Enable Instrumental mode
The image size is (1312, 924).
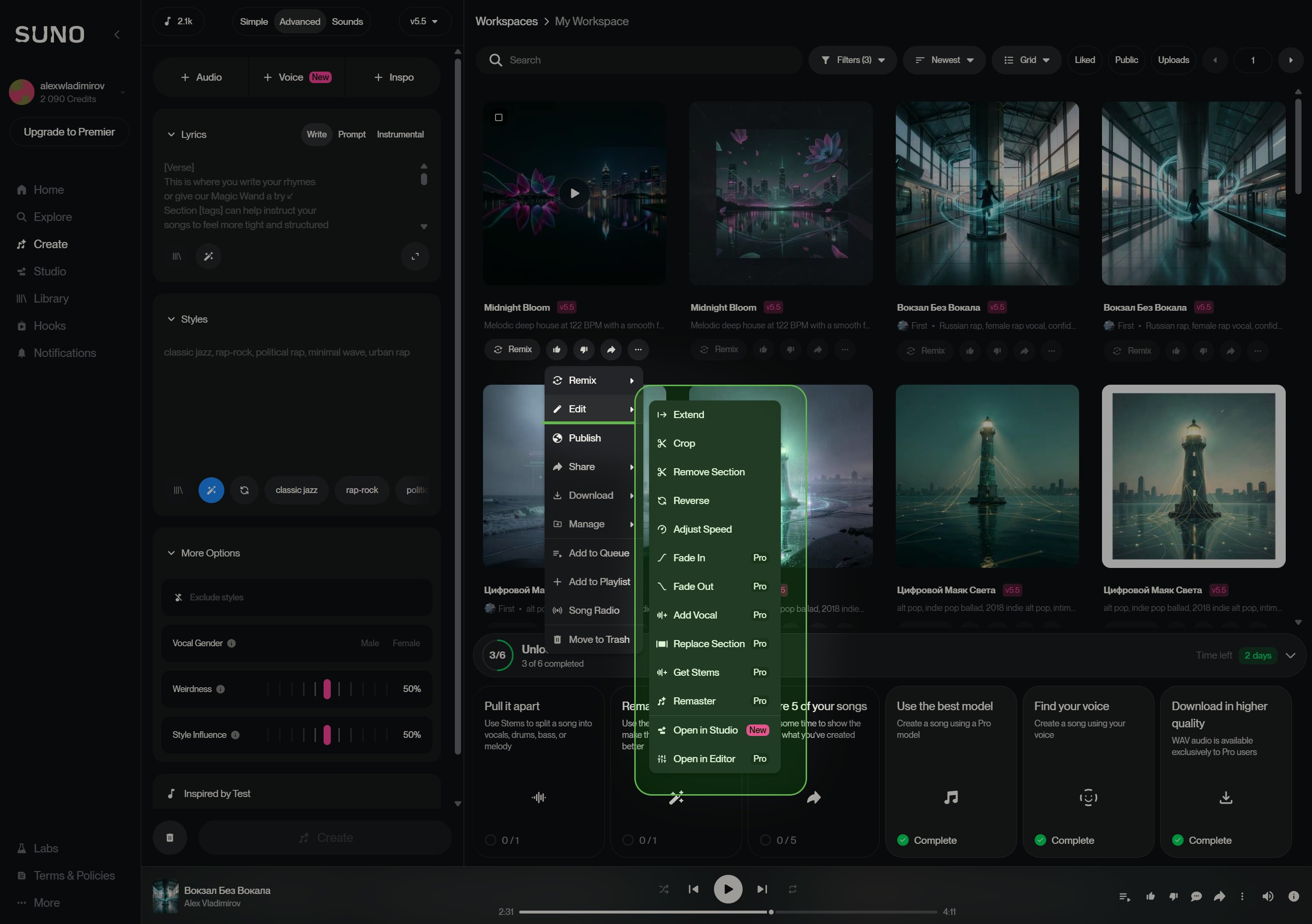(400, 134)
